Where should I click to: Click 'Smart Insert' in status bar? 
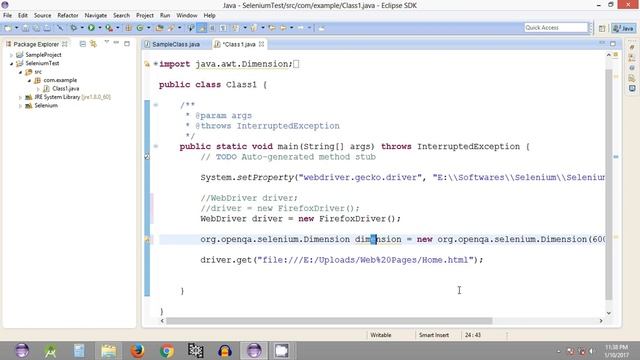[x=434, y=335]
